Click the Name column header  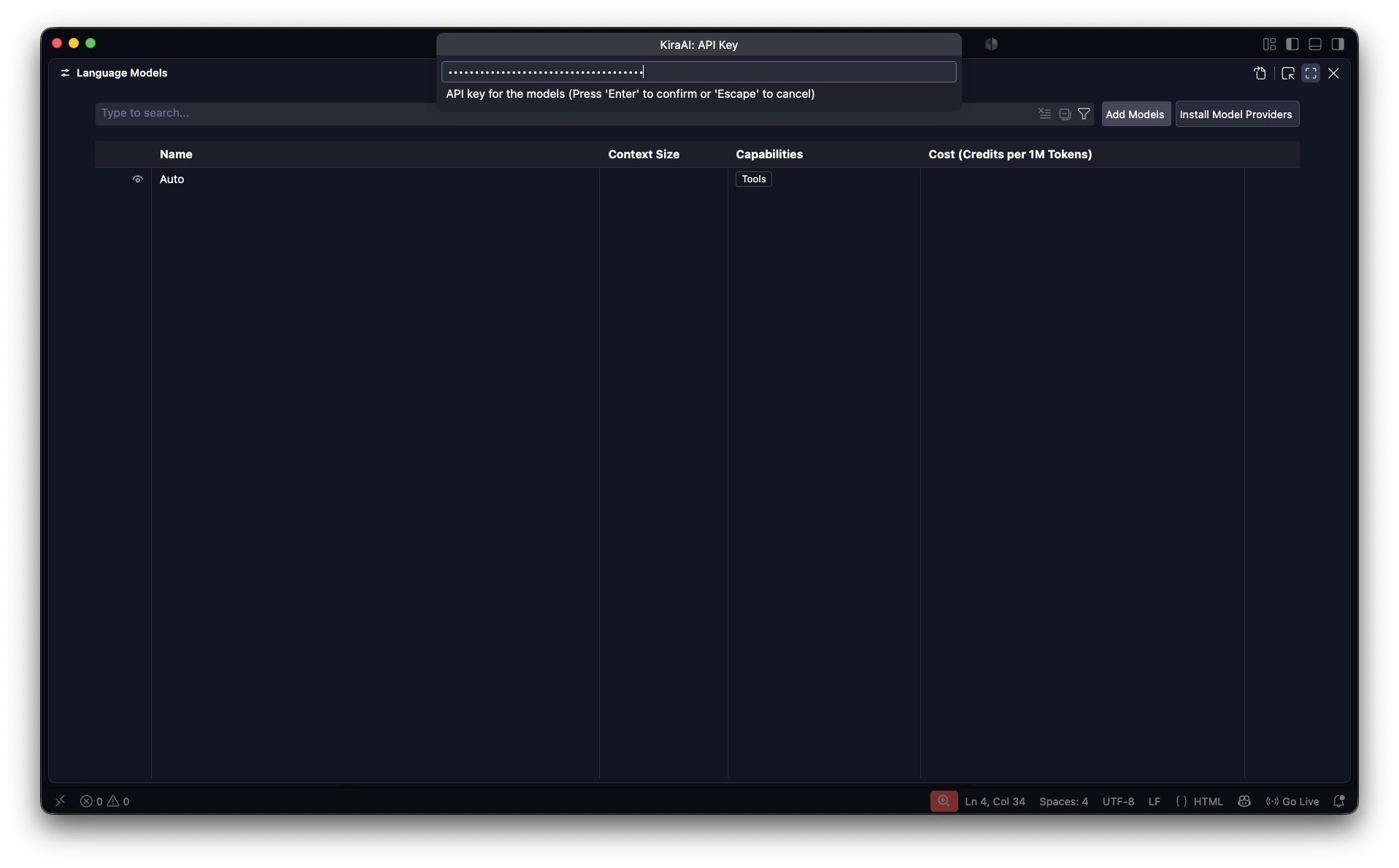coord(176,155)
